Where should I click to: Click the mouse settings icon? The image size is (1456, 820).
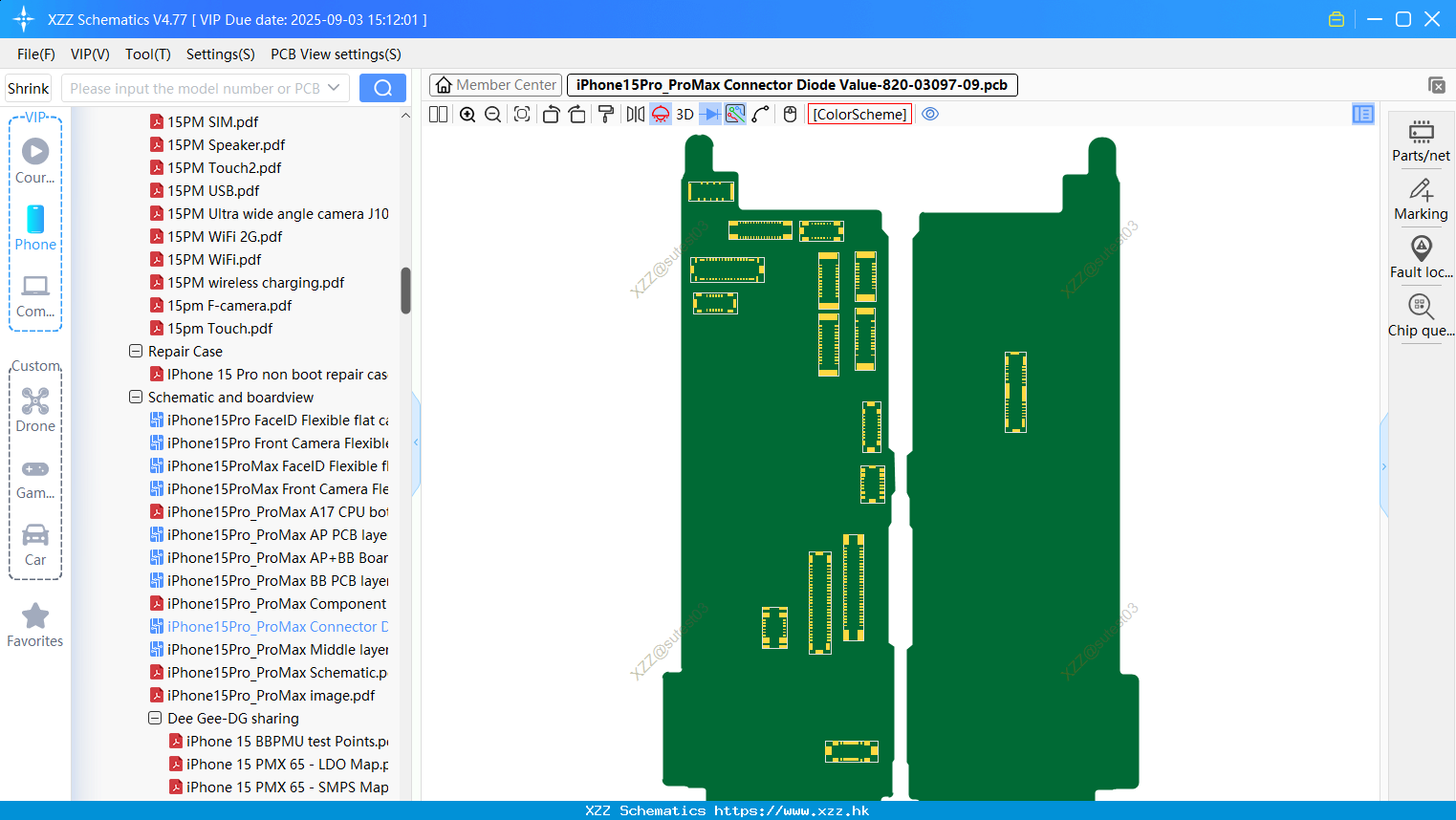tap(790, 114)
